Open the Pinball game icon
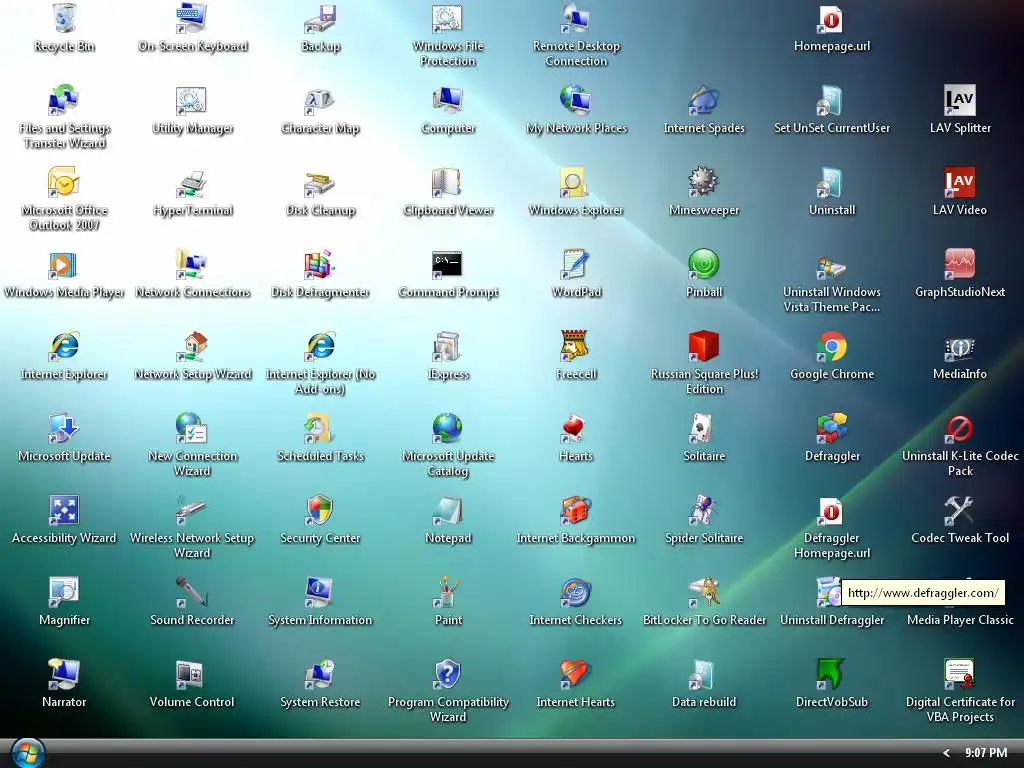The image size is (1024, 768). click(x=704, y=264)
